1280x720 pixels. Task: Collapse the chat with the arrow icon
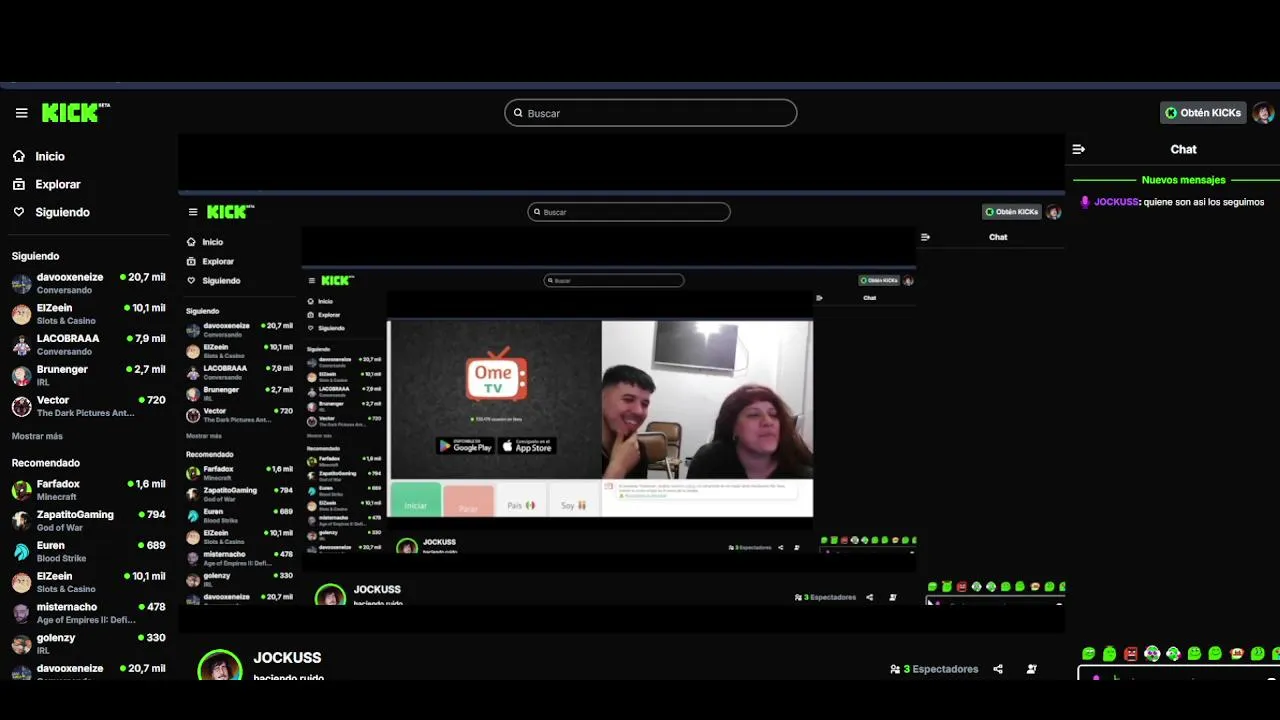[1078, 149]
